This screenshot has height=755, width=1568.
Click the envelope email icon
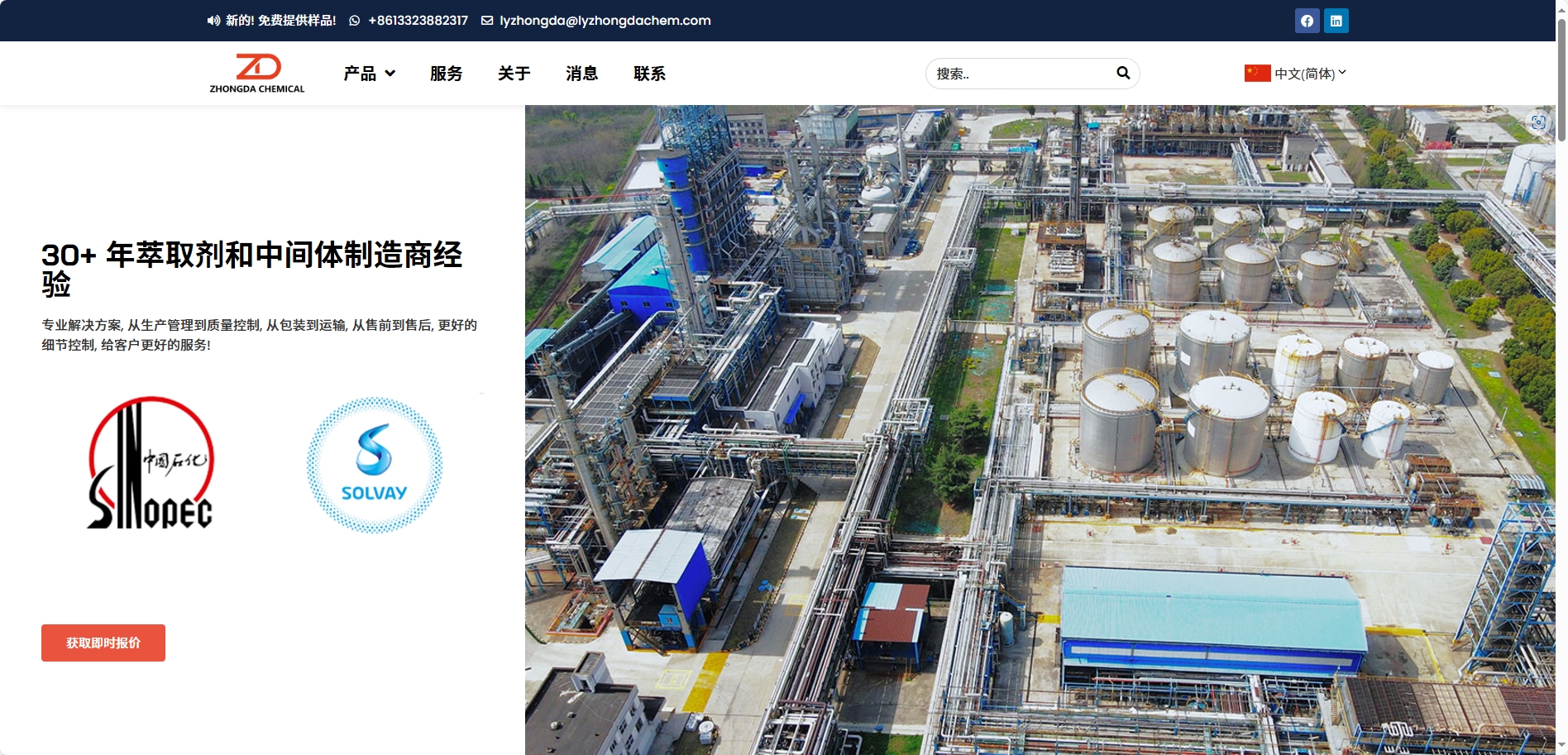click(487, 21)
